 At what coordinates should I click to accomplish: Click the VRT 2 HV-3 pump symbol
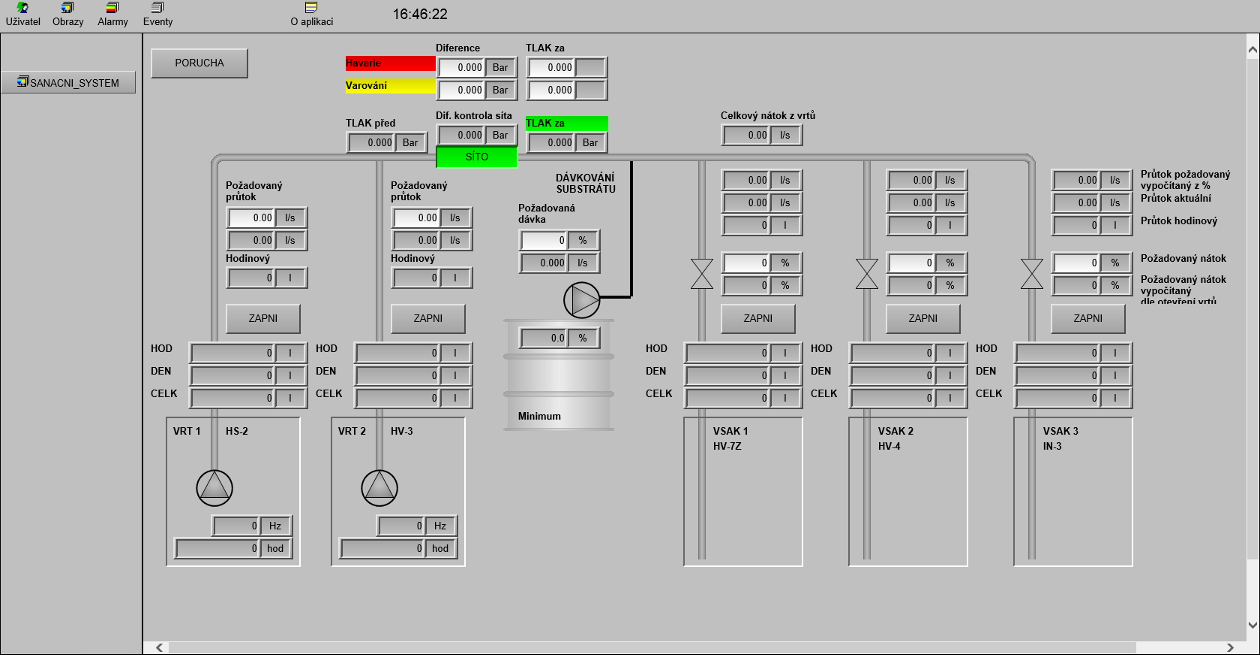coord(379,487)
